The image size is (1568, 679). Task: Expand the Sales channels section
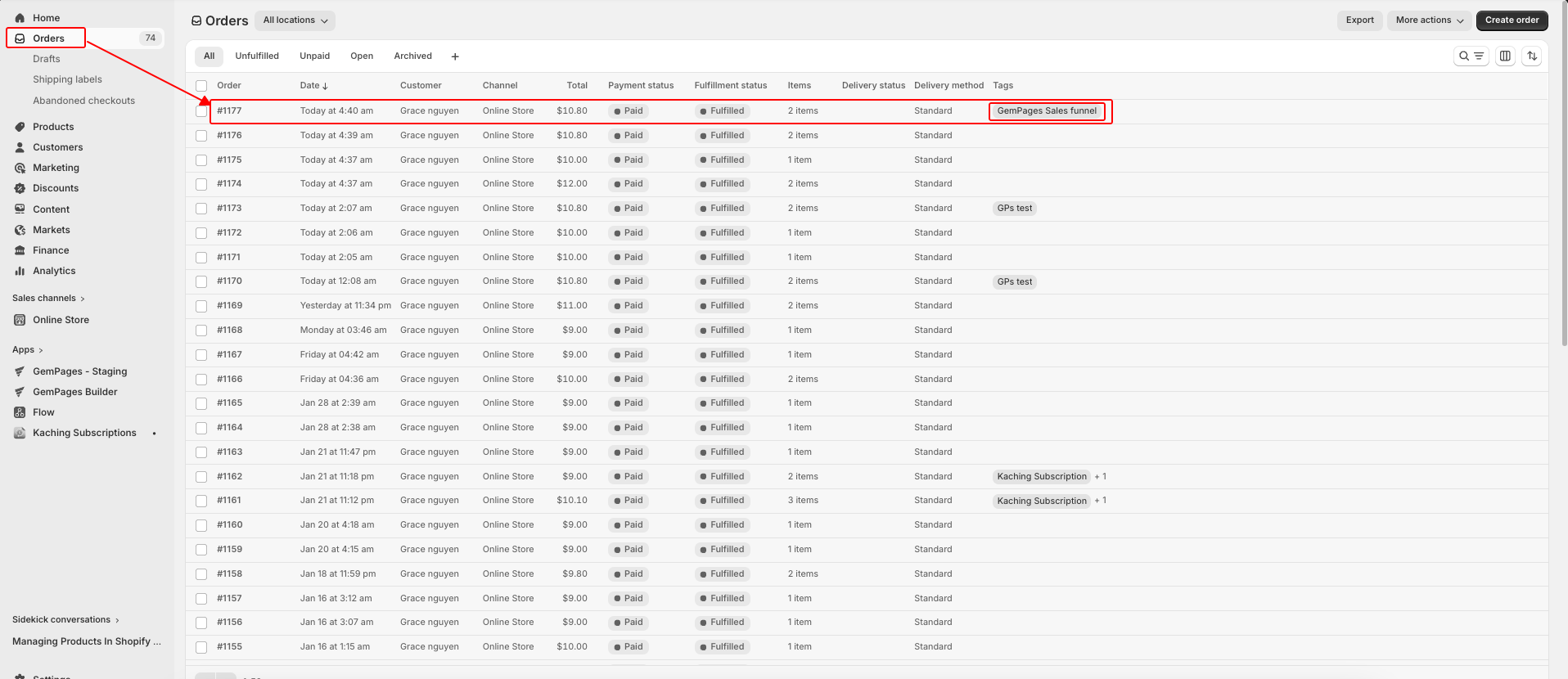point(48,299)
